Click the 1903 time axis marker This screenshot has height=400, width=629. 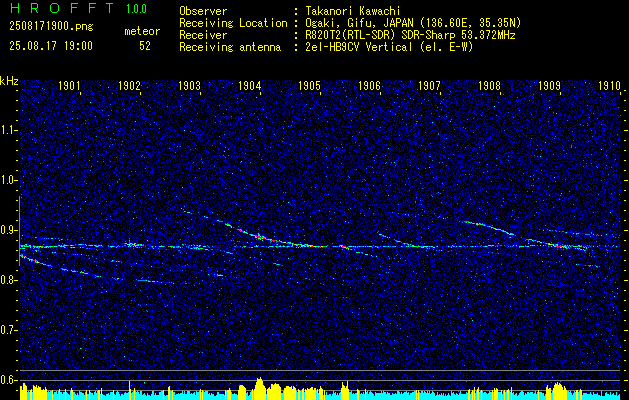[189, 85]
